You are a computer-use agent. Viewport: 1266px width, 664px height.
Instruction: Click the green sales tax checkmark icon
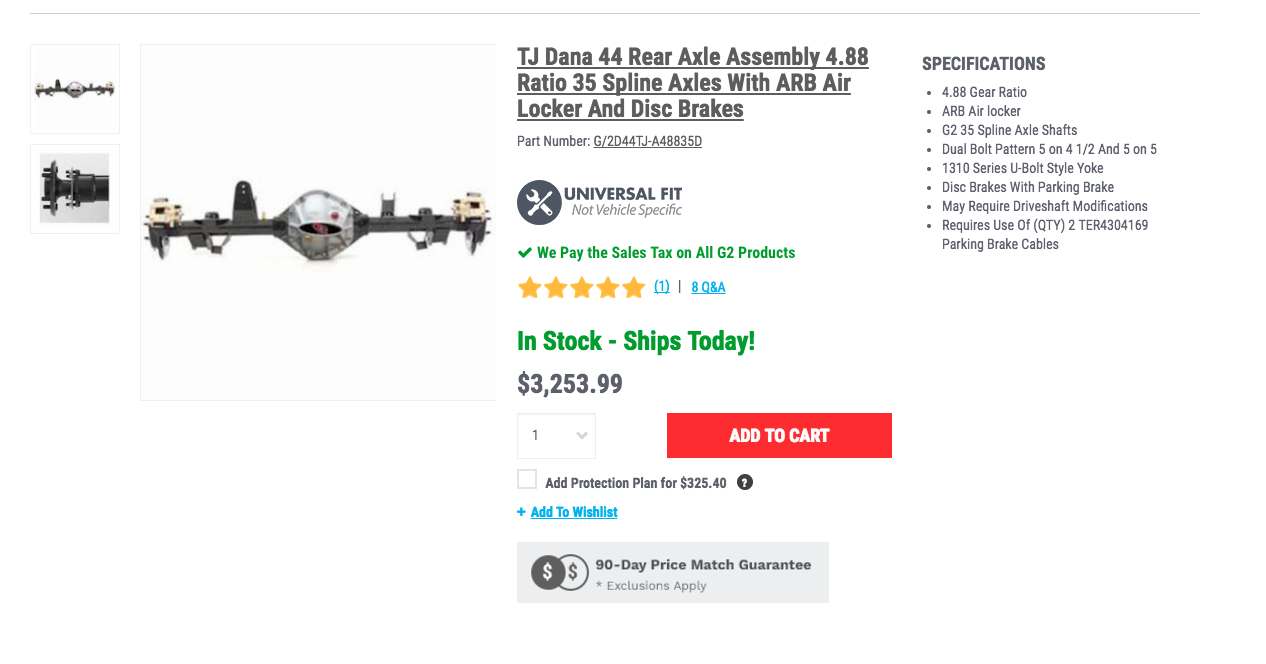525,253
